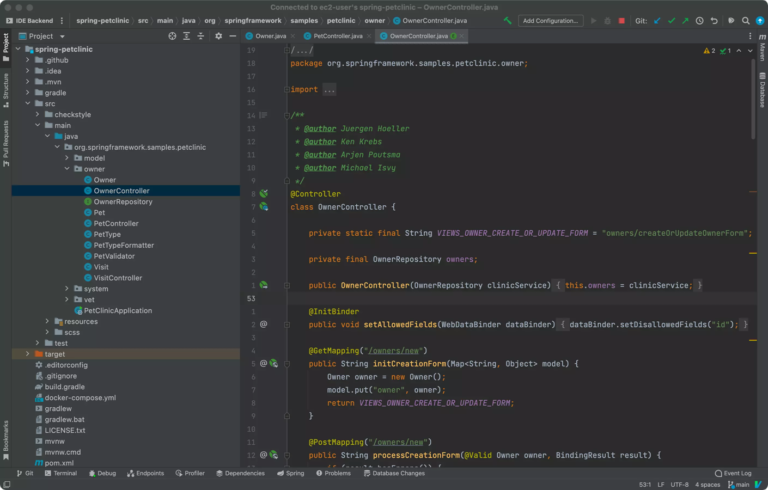
Task: Open Database Changes tool window
Action: (394, 473)
